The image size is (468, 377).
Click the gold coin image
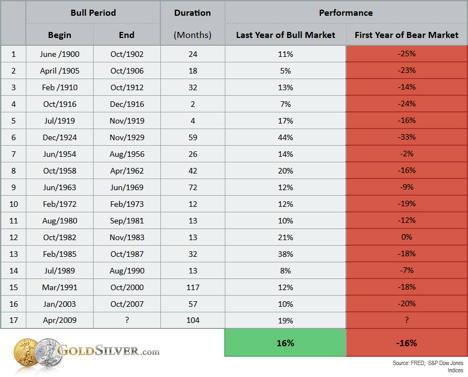26,354
